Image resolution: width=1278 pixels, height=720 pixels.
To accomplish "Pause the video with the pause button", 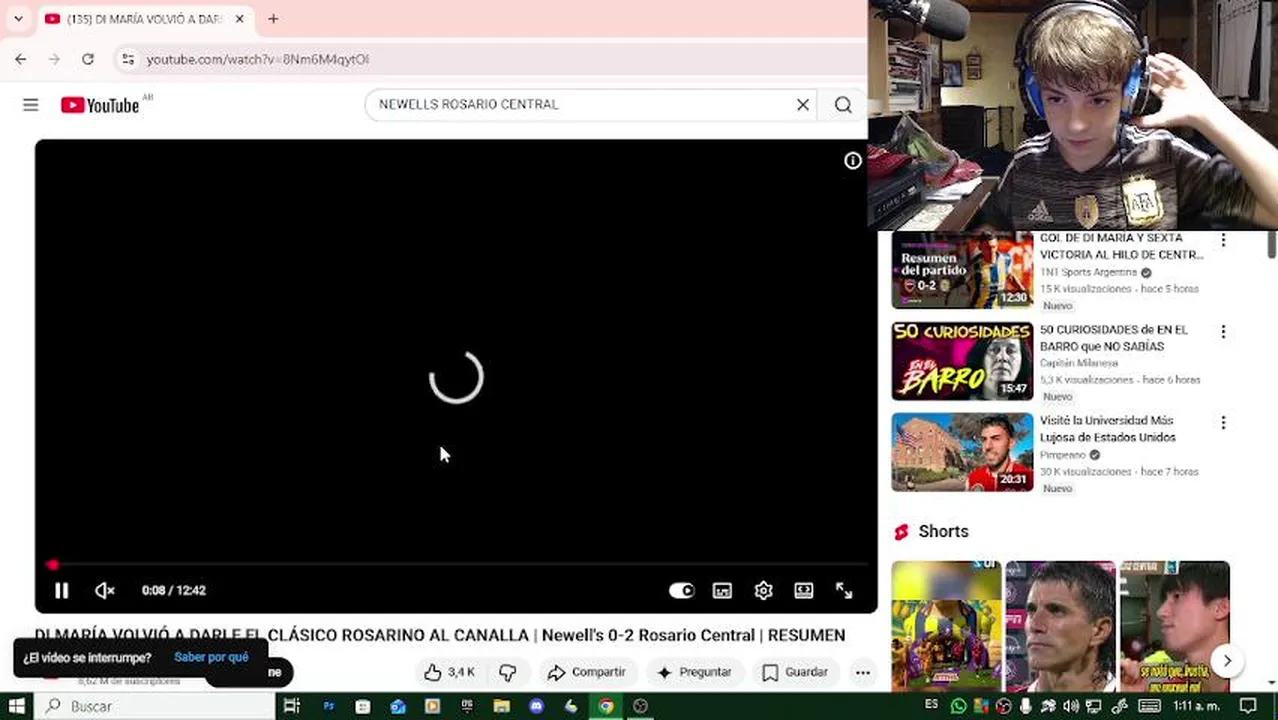I will 61,591.
